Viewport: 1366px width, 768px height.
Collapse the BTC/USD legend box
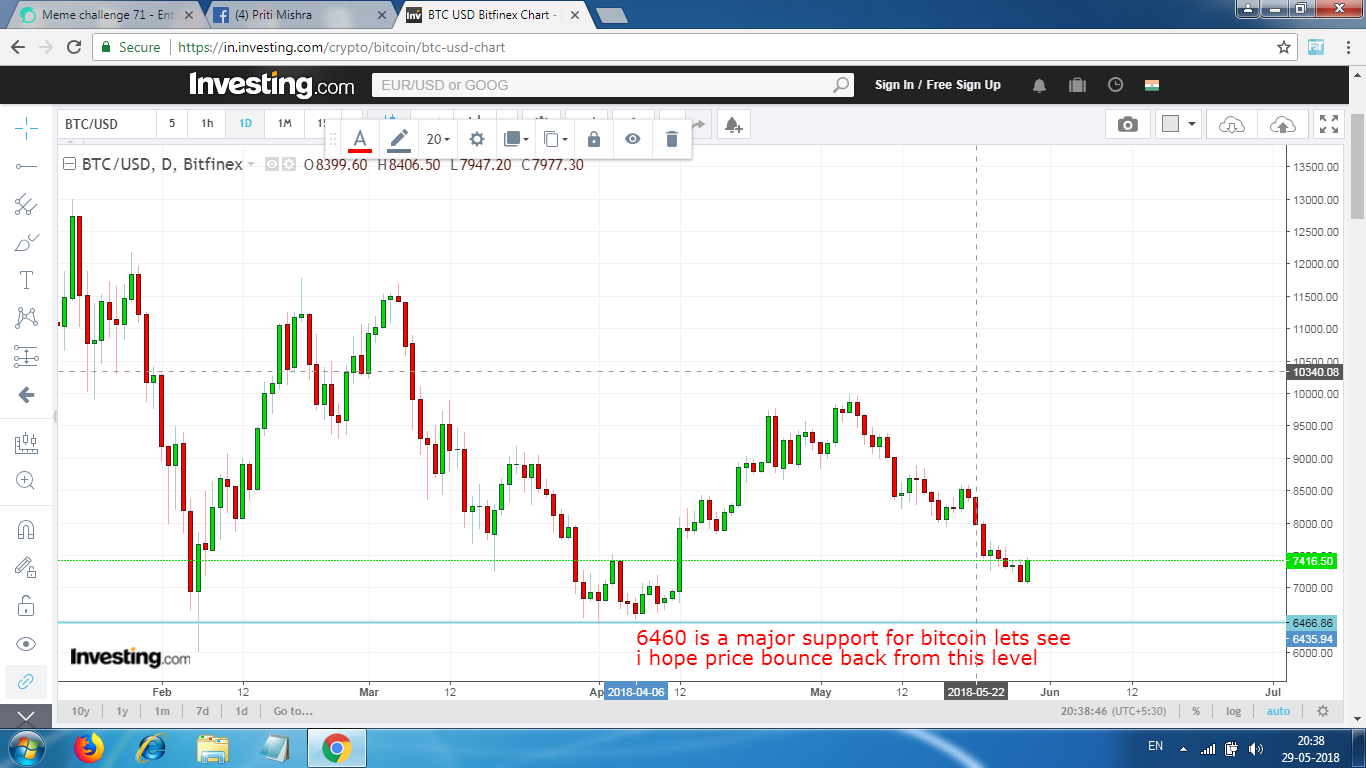pyautogui.click(x=69, y=164)
